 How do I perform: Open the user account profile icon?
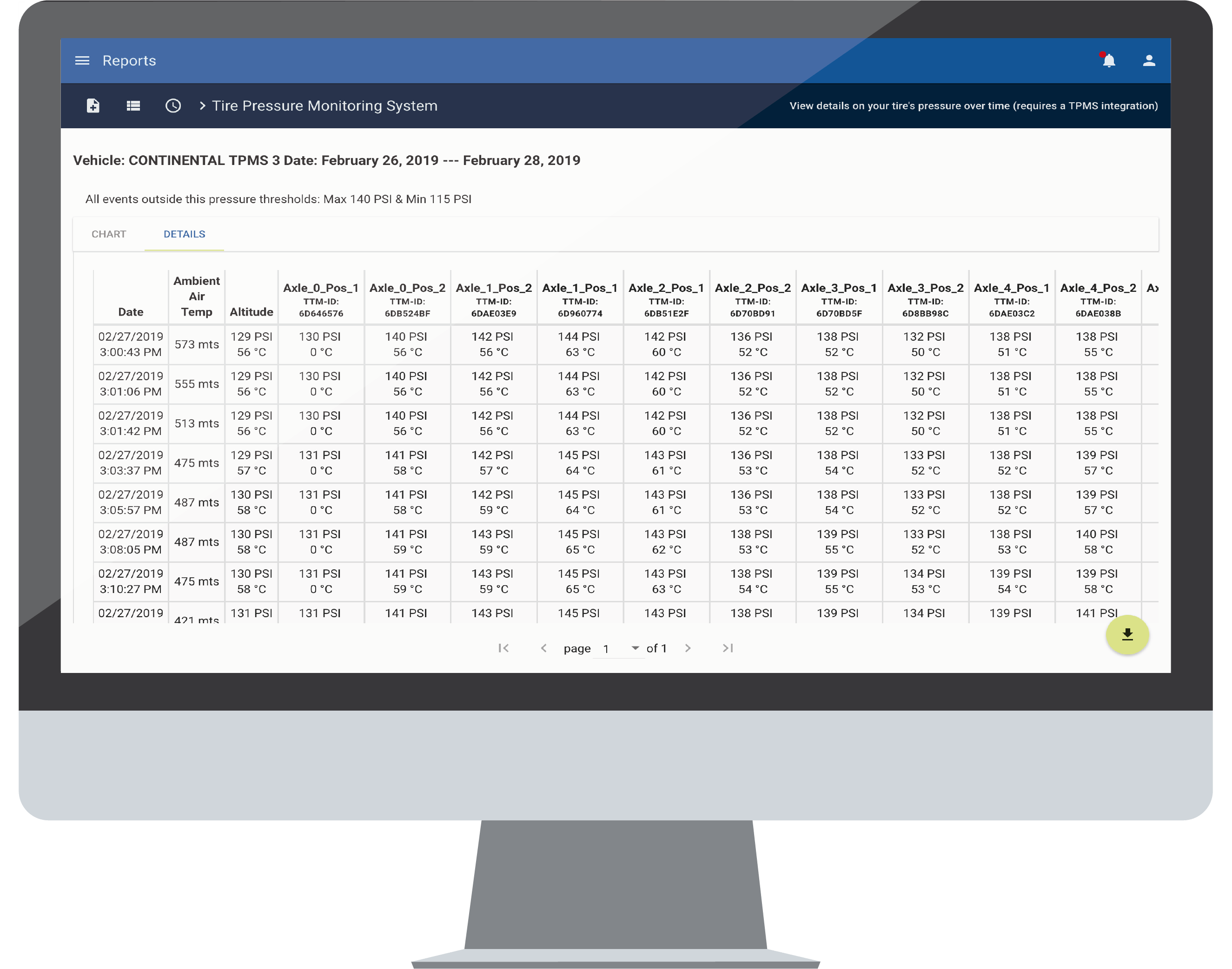(x=1149, y=61)
